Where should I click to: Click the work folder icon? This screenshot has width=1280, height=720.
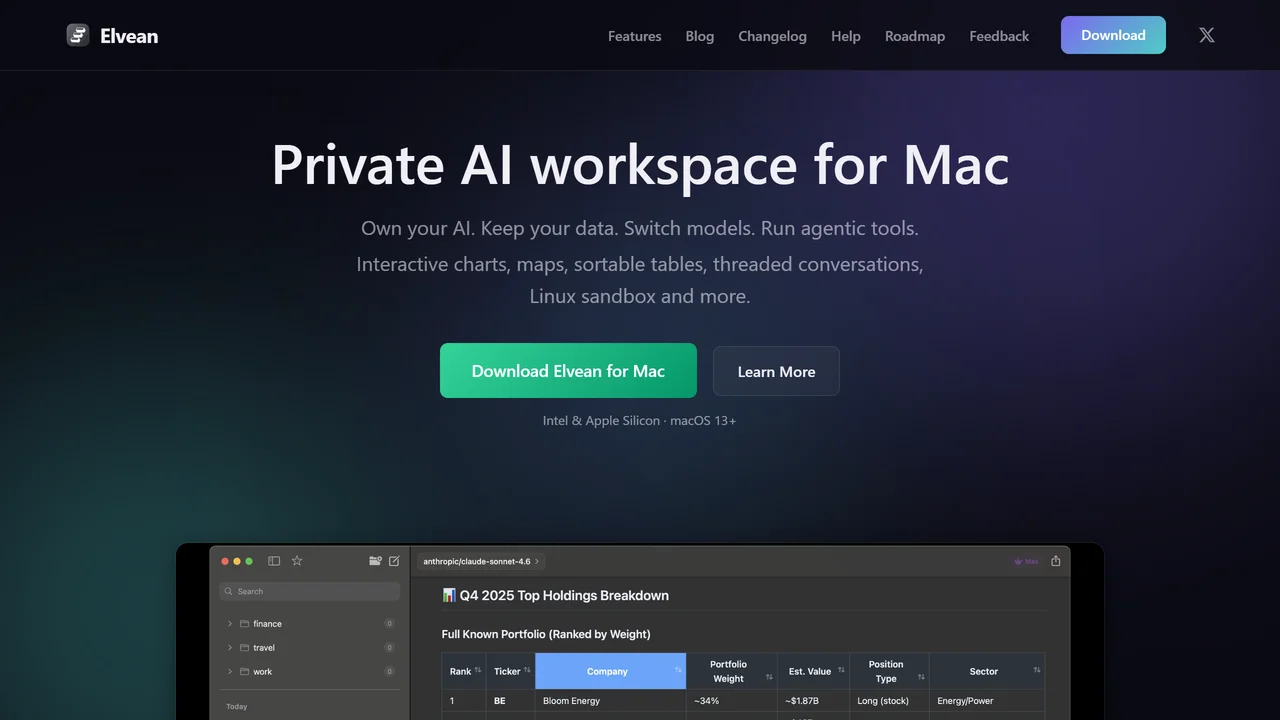244,672
